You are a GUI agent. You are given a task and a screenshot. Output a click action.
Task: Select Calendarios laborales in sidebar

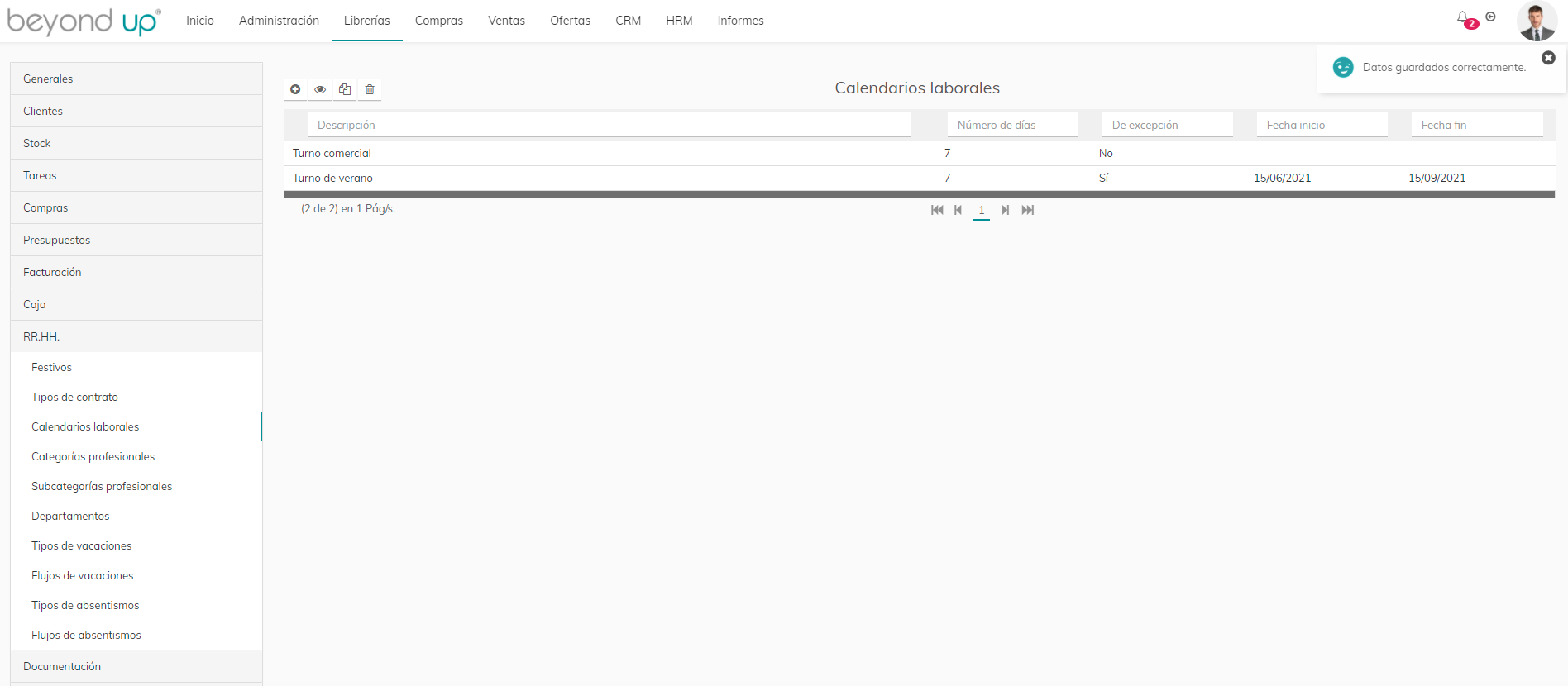tap(136, 426)
